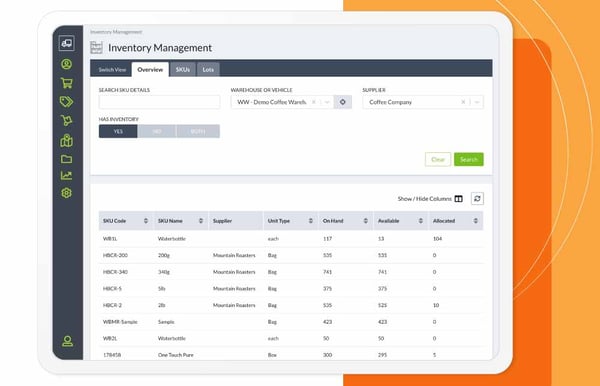Click the Show / Hide Columns label

[x=424, y=199]
